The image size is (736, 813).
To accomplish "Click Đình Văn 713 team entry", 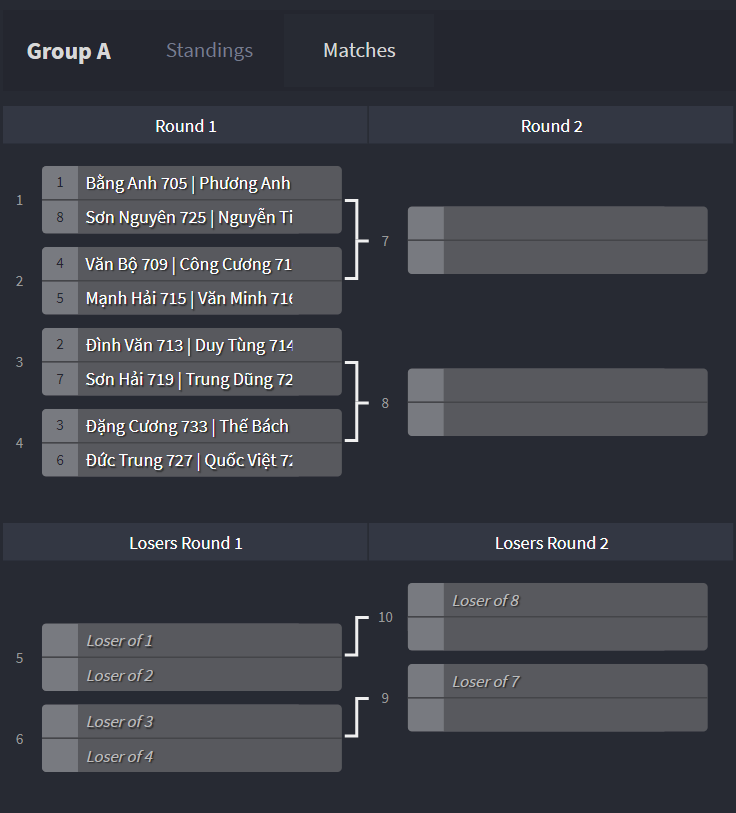I will coord(191,345).
